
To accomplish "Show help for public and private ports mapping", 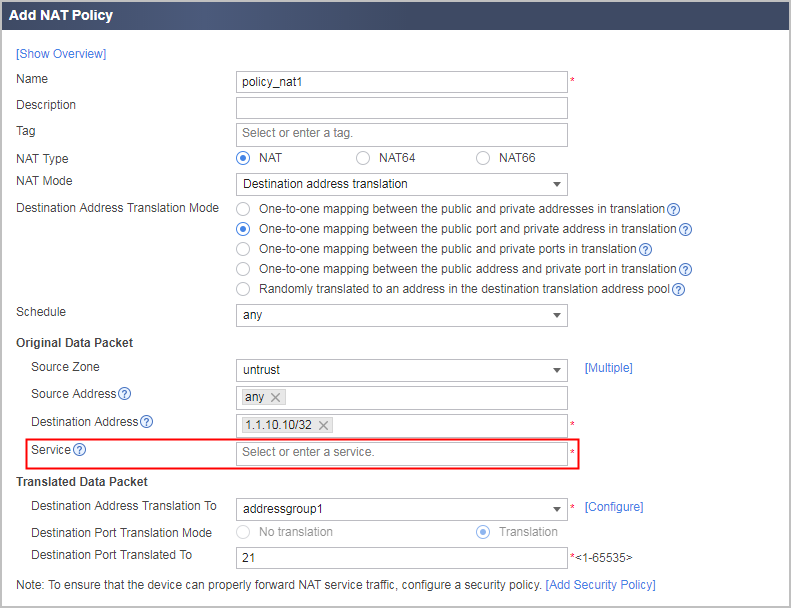I will pos(645,250).
